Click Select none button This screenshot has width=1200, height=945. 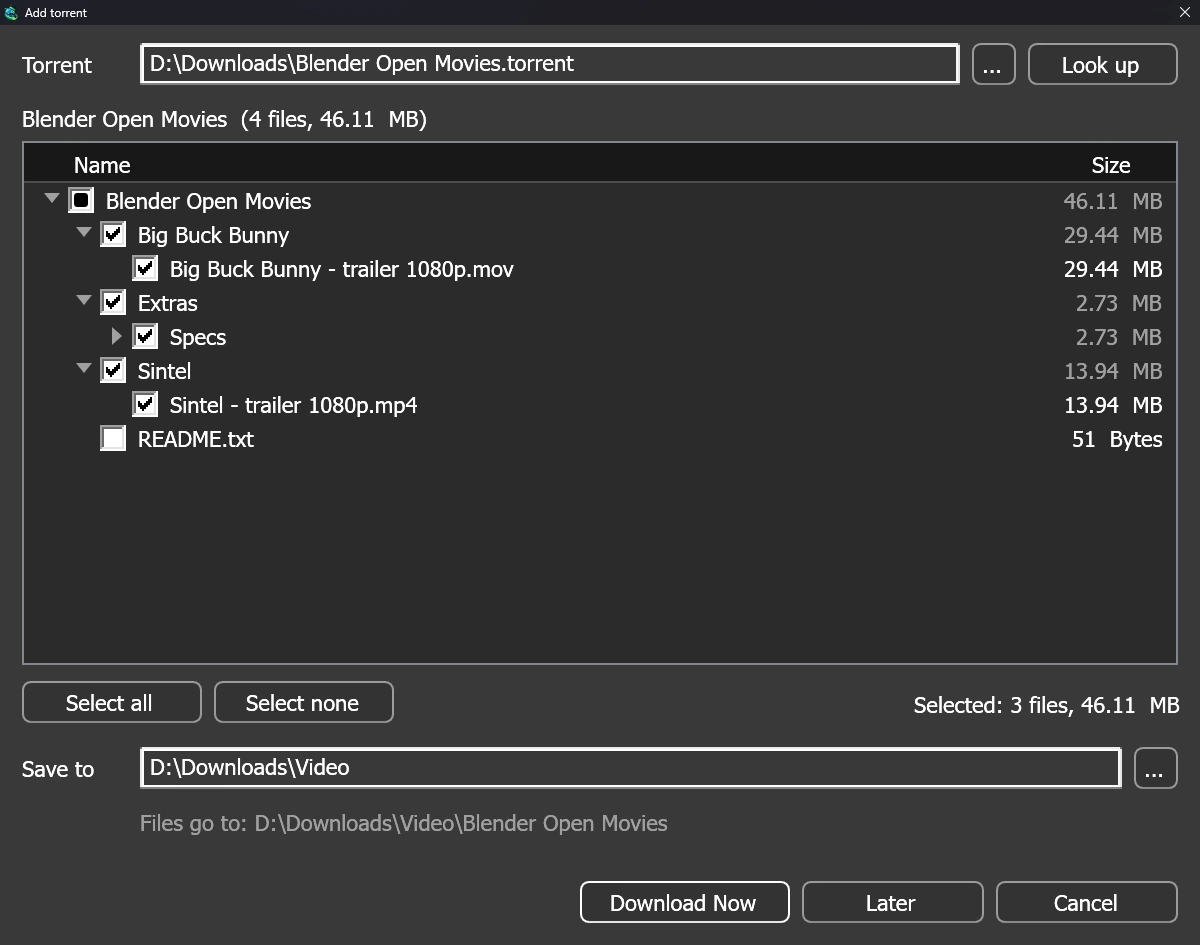[x=303, y=702]
